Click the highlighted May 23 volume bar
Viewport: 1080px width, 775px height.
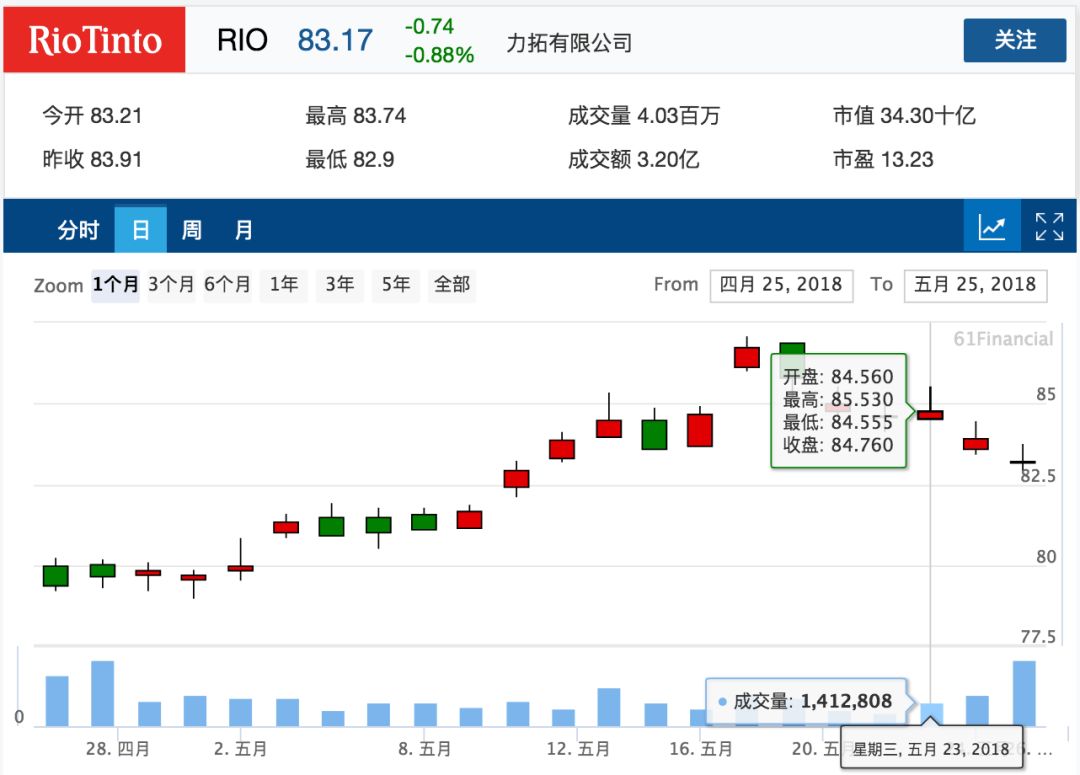(x=931, y=714)
